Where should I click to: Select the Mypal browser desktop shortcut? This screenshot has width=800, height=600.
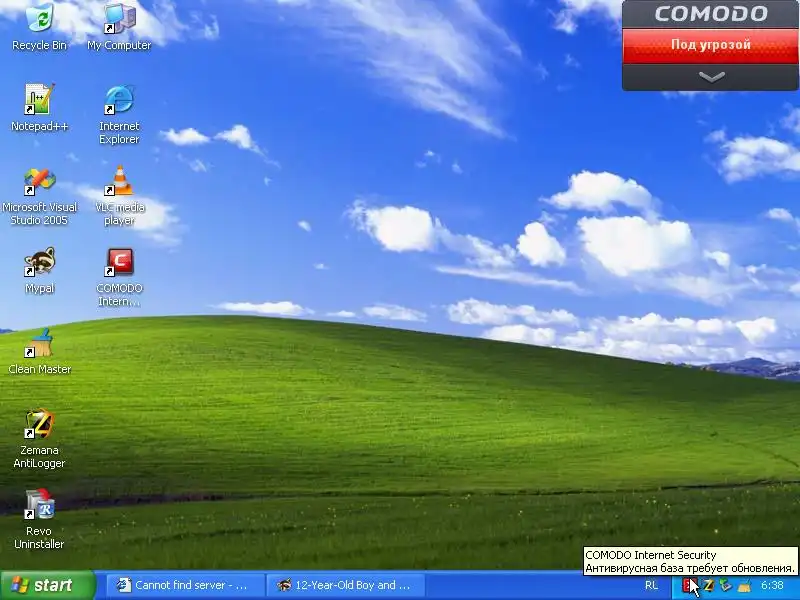[x=39, y=270]
